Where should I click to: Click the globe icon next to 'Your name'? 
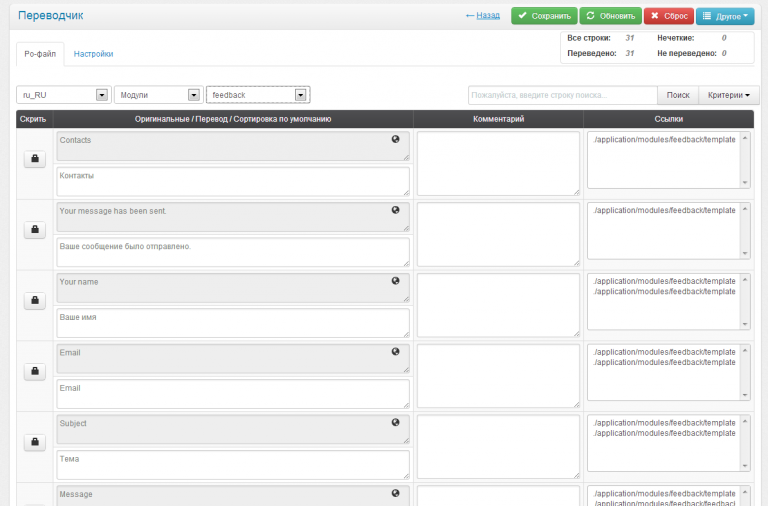point(395,281)
